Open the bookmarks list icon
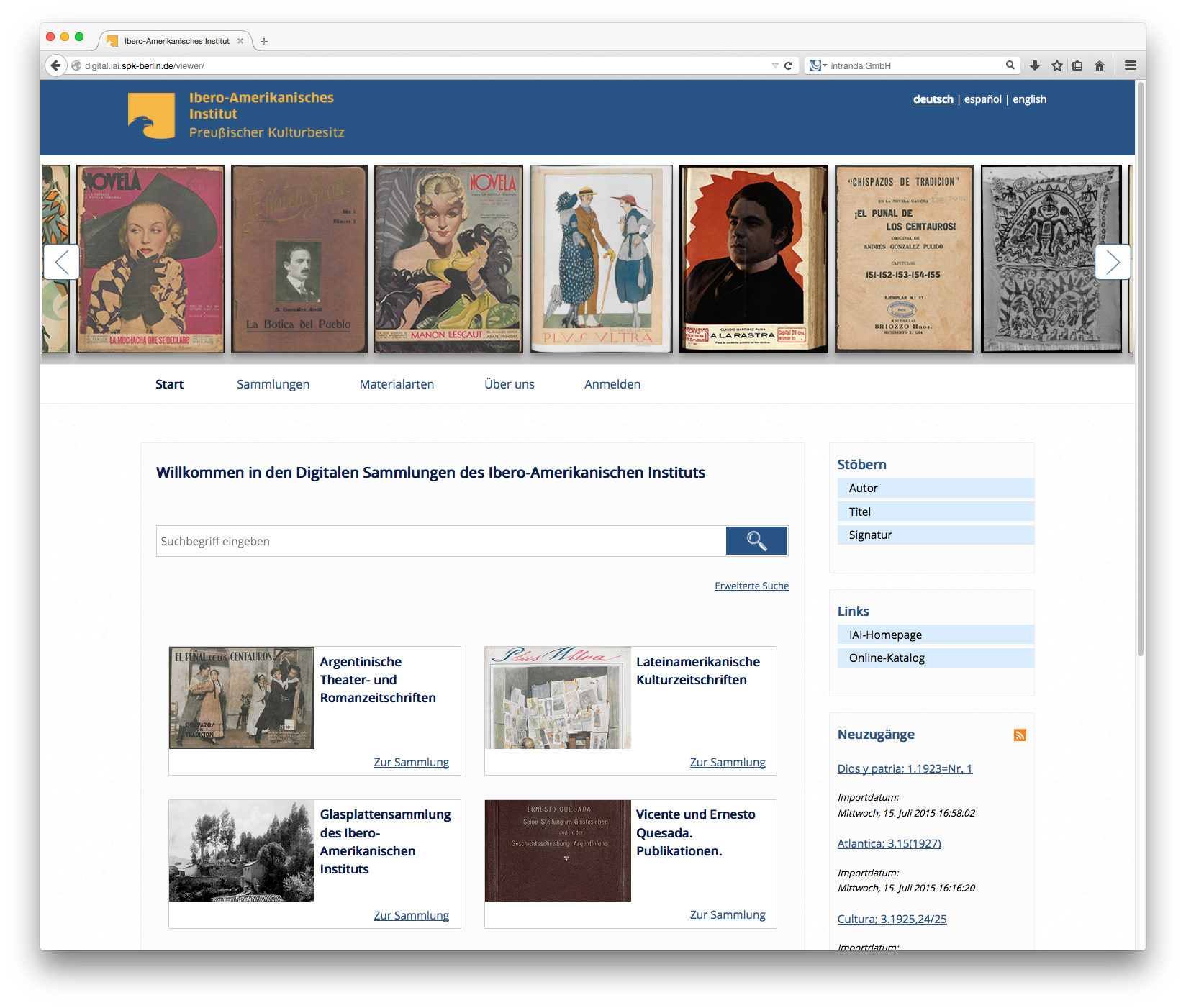The height and width of the screenshot is (1008, 1186). [1077, 65]
